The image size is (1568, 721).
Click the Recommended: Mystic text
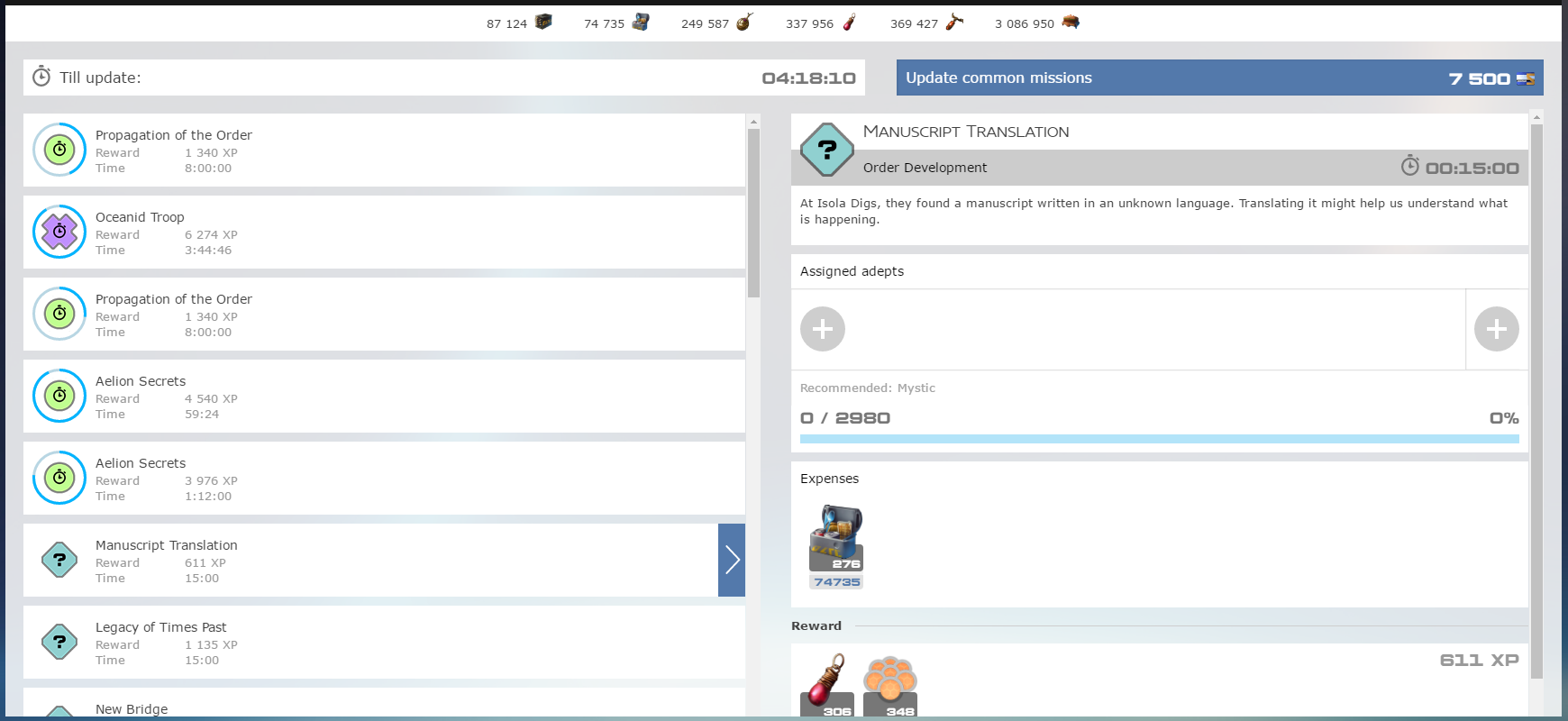868,388
